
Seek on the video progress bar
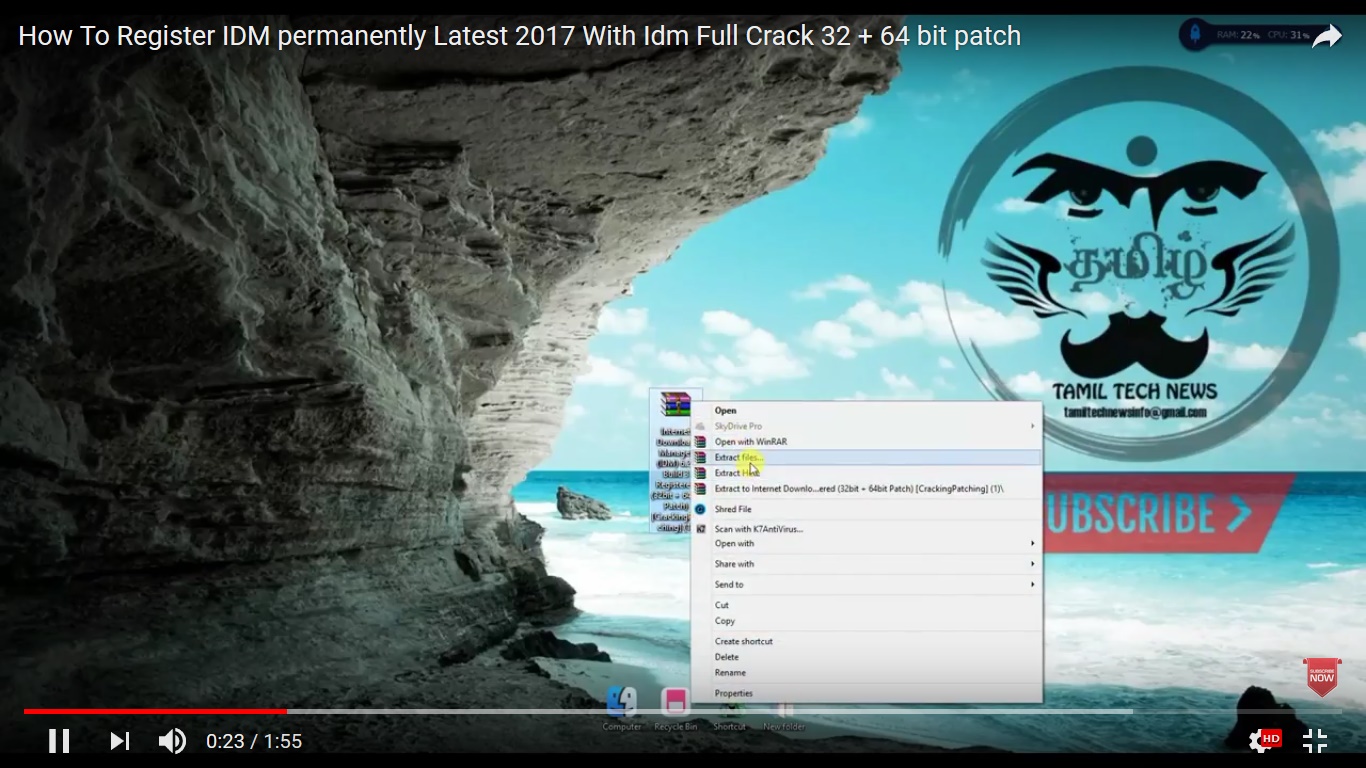coord(683,711)
